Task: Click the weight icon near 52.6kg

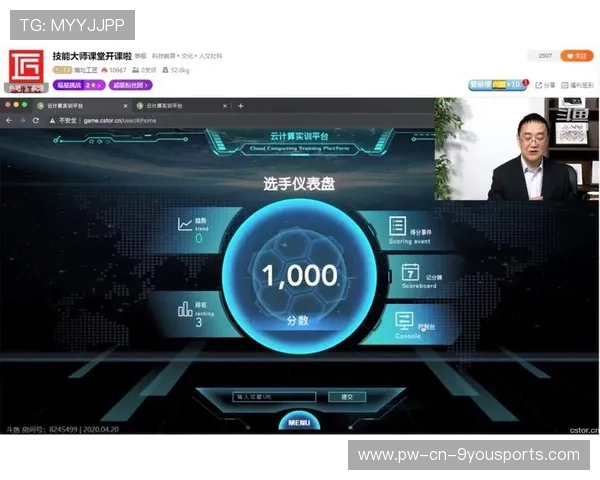Action: pos(165,70)
